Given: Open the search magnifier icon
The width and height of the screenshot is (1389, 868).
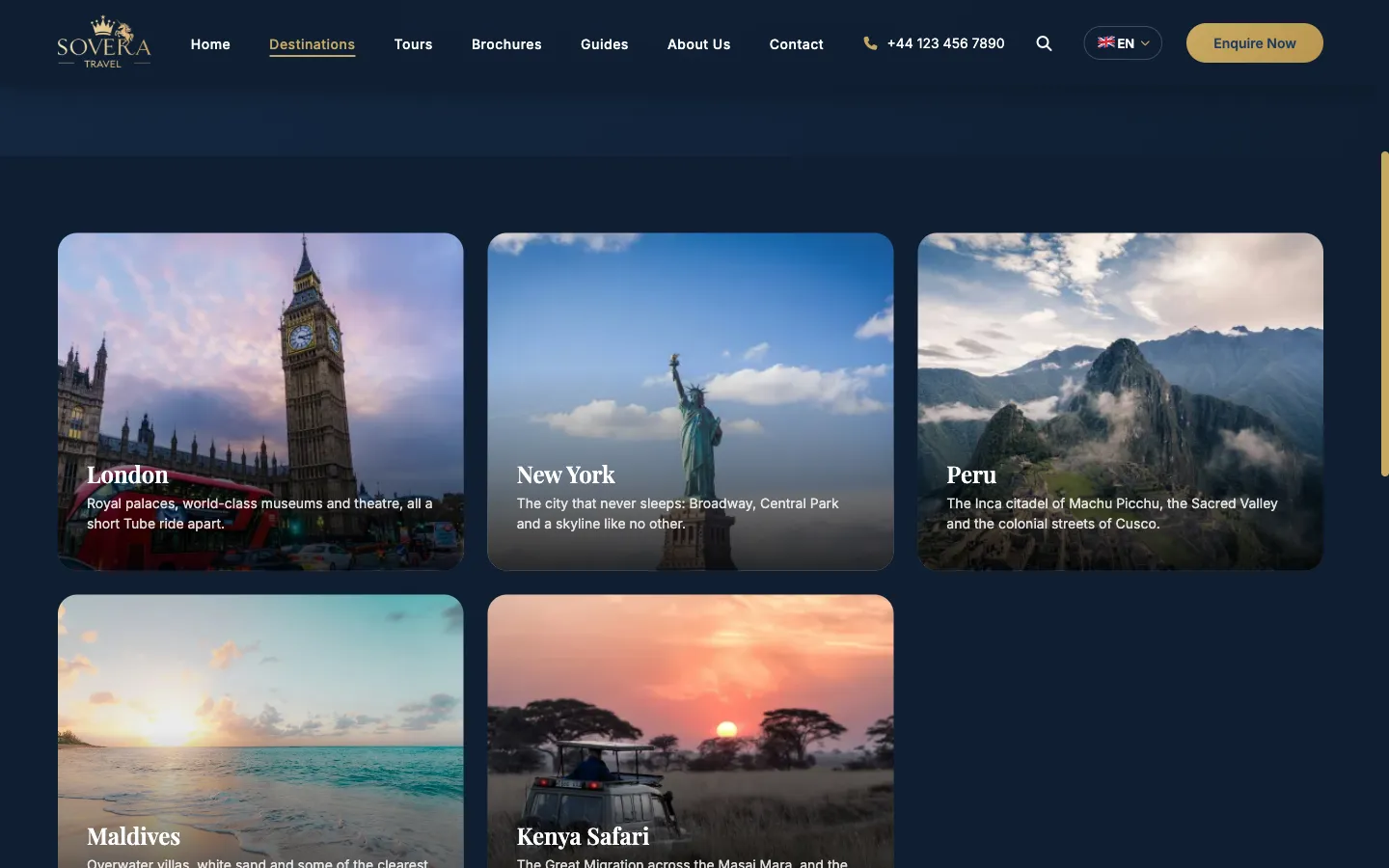Looking at the screenshot, I should click(1044, 43).
